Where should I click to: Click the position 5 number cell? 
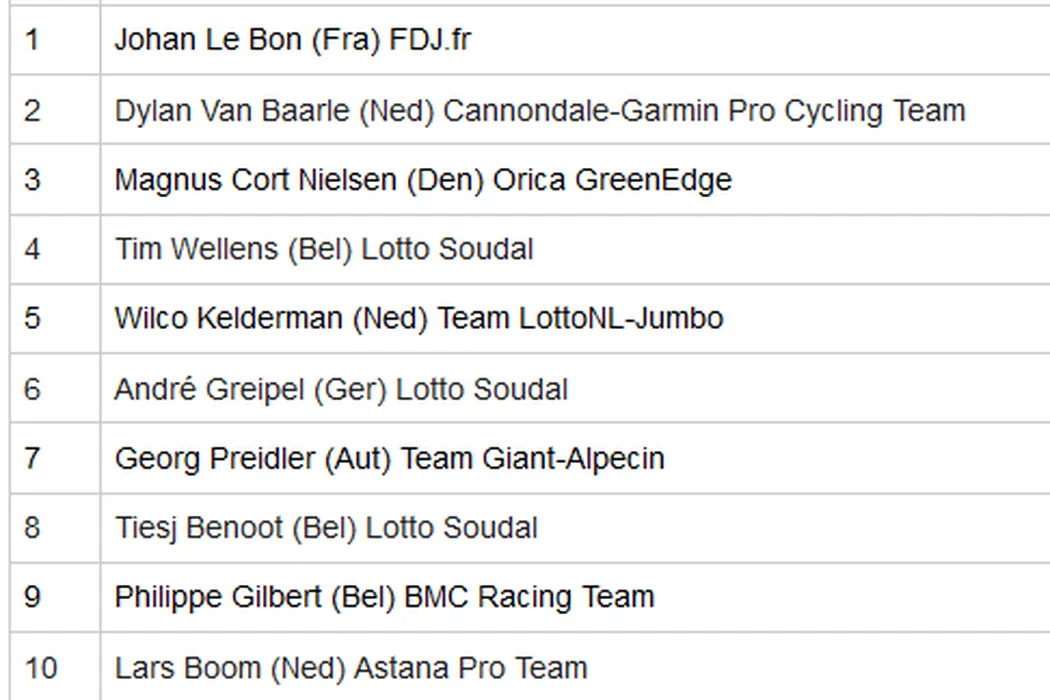[32, 319]
